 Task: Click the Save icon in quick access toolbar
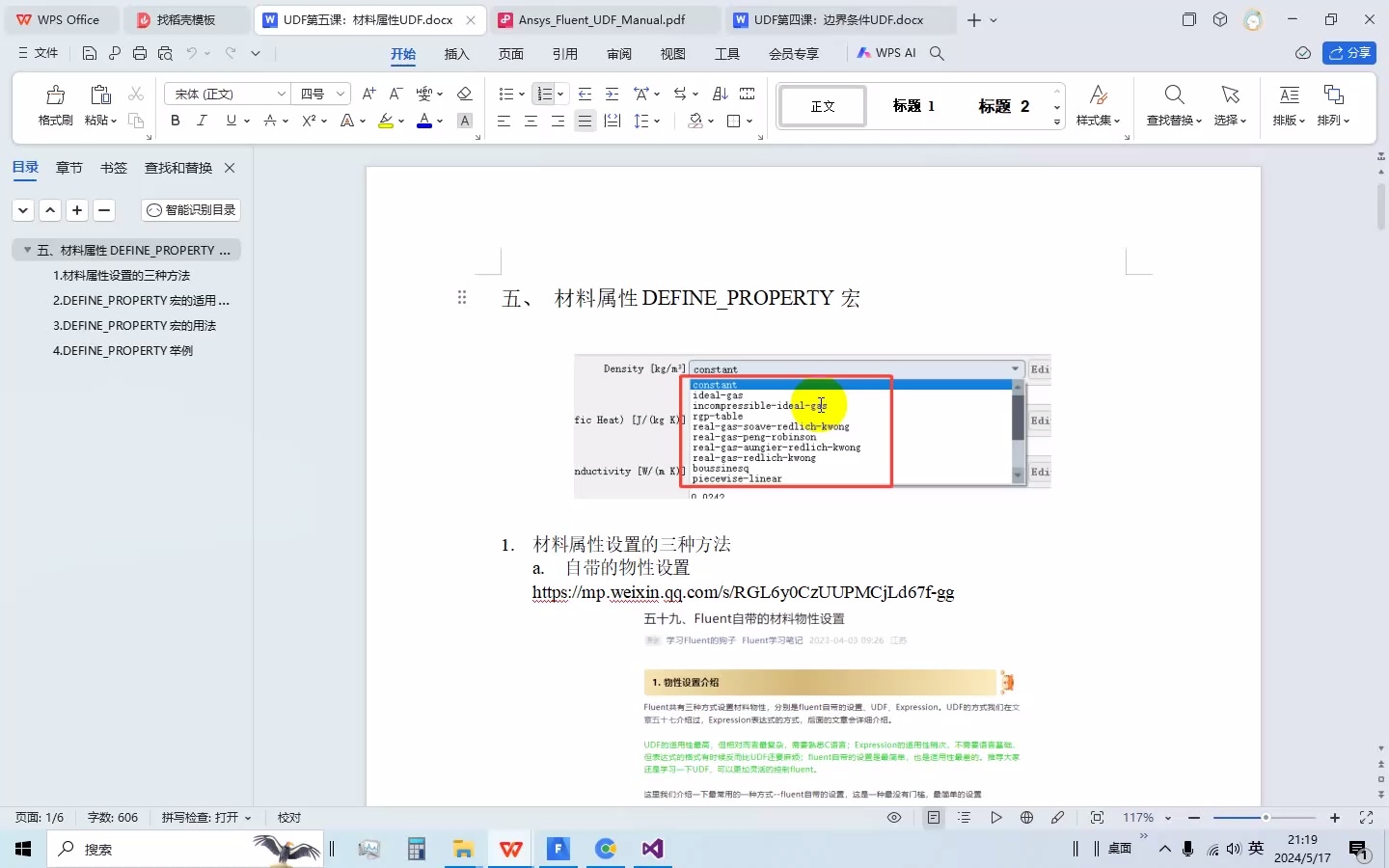pos(89,53)
